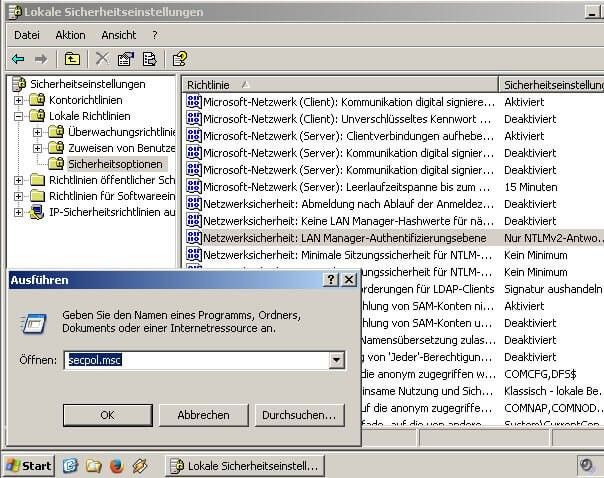Click the Windows Start button
Image resolution: width=604 pixels, height=478 pixels.
point(28,466)
